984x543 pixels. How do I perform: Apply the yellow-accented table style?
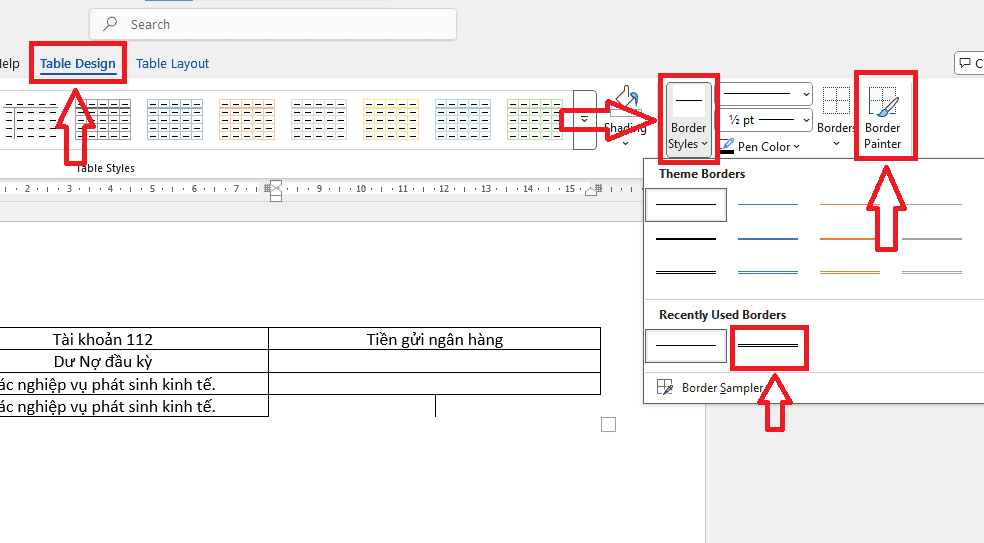tap(391, 119)
